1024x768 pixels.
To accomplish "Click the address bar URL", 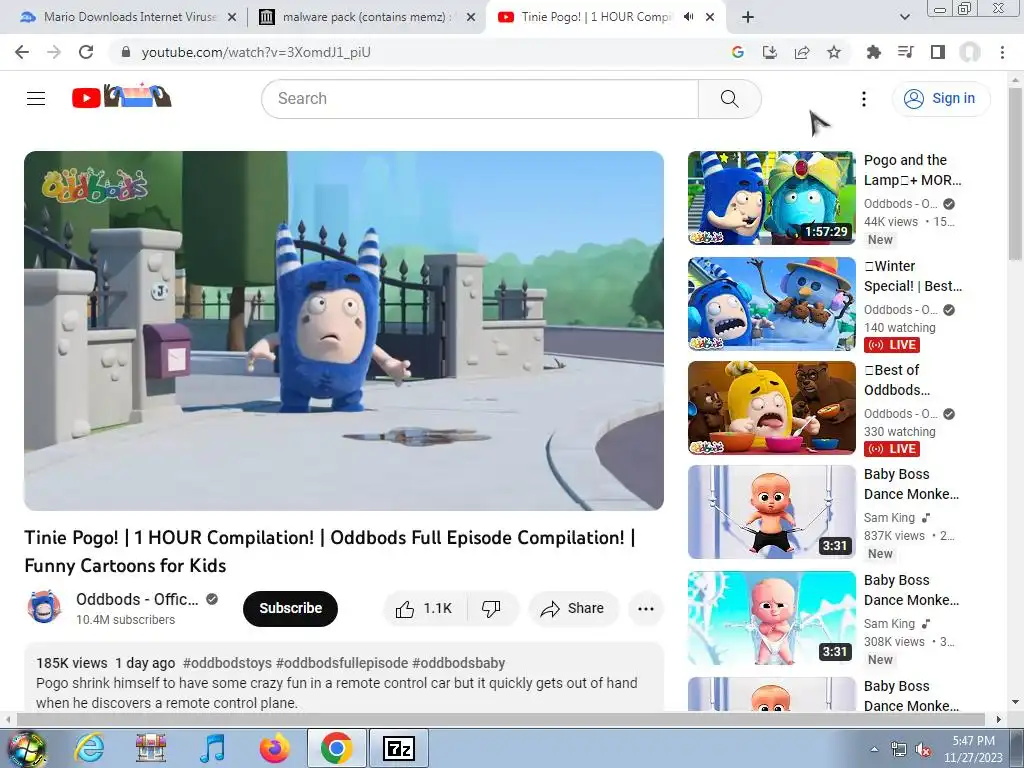I will 256,52.
